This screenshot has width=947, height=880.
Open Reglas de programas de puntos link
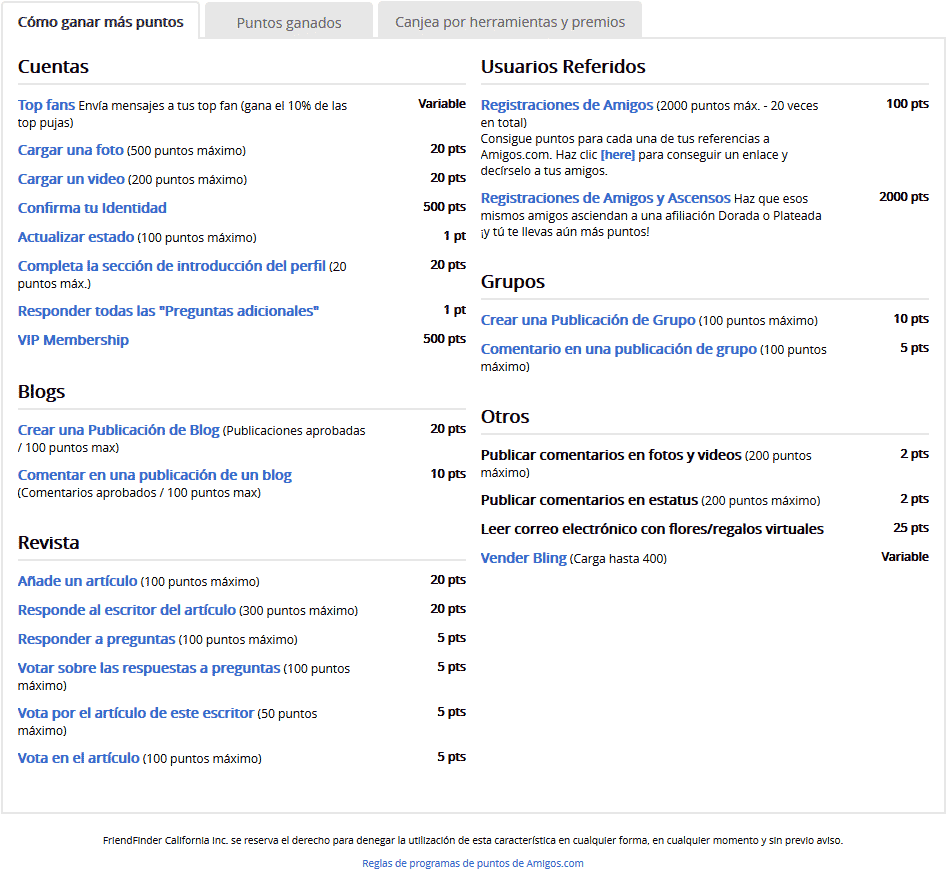point(473,863)
